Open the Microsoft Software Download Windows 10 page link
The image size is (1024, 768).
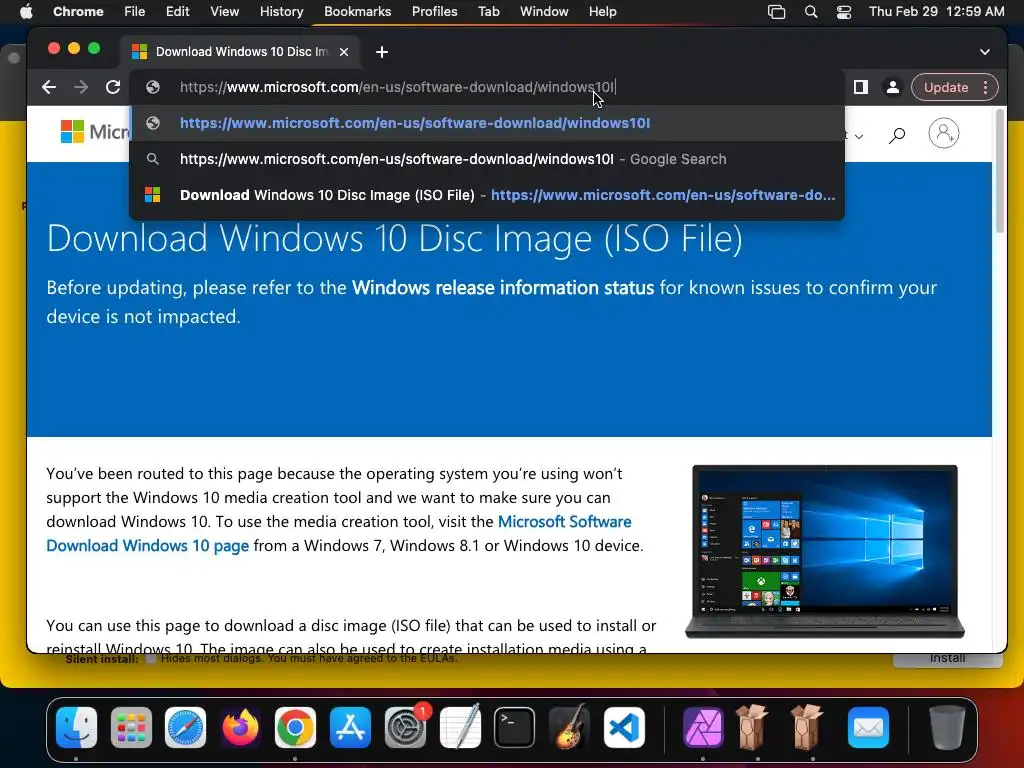tap(338, 534)
